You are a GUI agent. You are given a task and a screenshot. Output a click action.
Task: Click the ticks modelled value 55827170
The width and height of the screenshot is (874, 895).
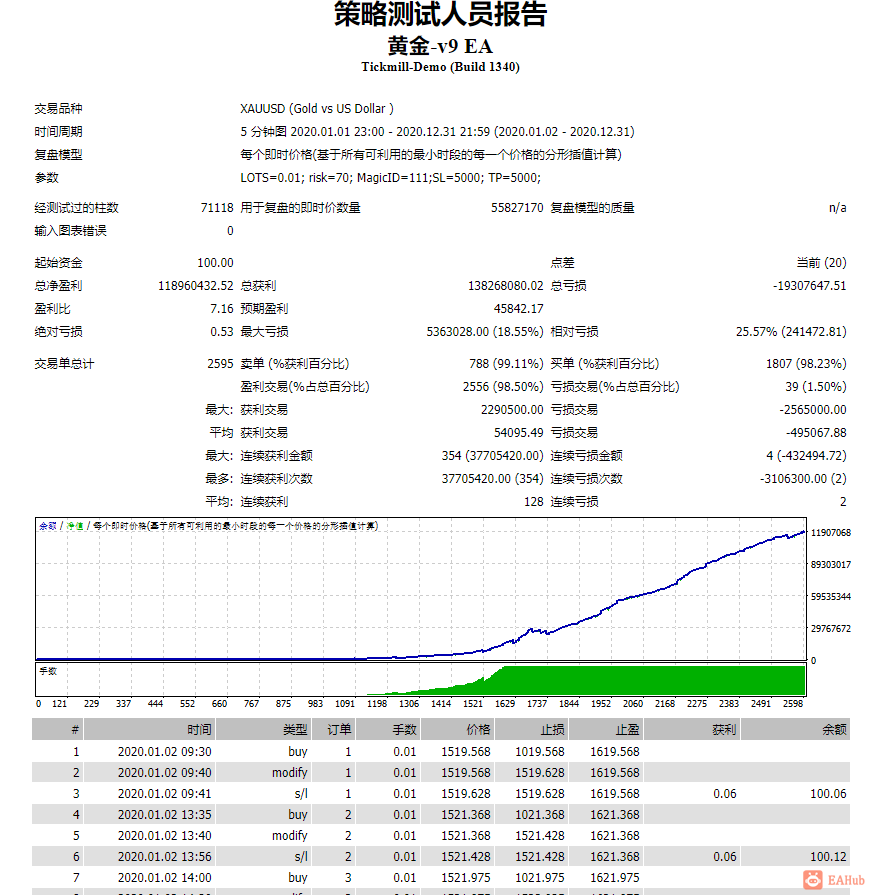pyautogui.click(x=517, y=208)
